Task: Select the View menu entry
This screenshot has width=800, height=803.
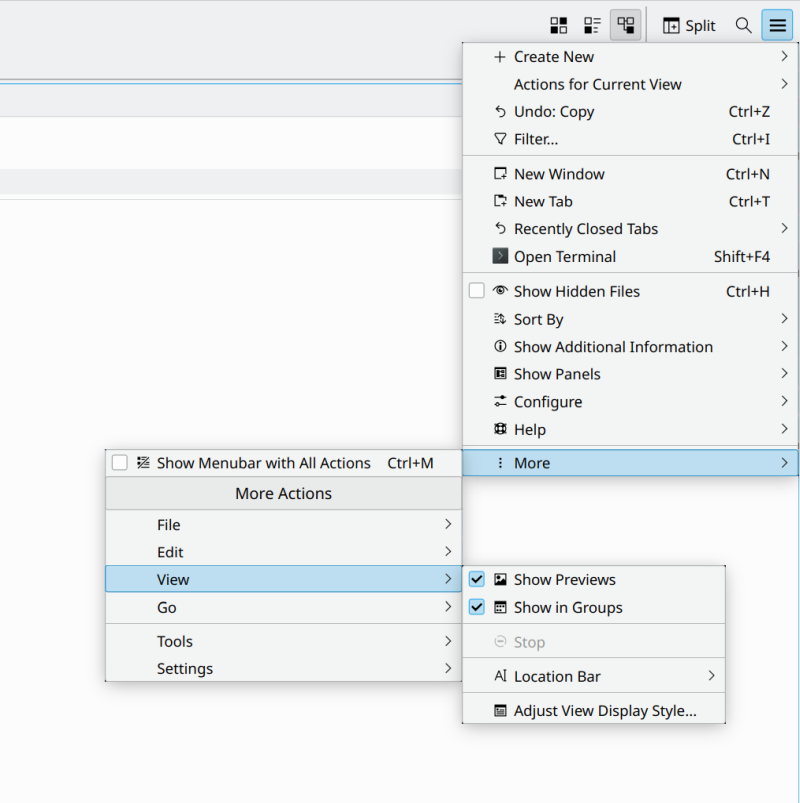Action: [x=174, y=579]
